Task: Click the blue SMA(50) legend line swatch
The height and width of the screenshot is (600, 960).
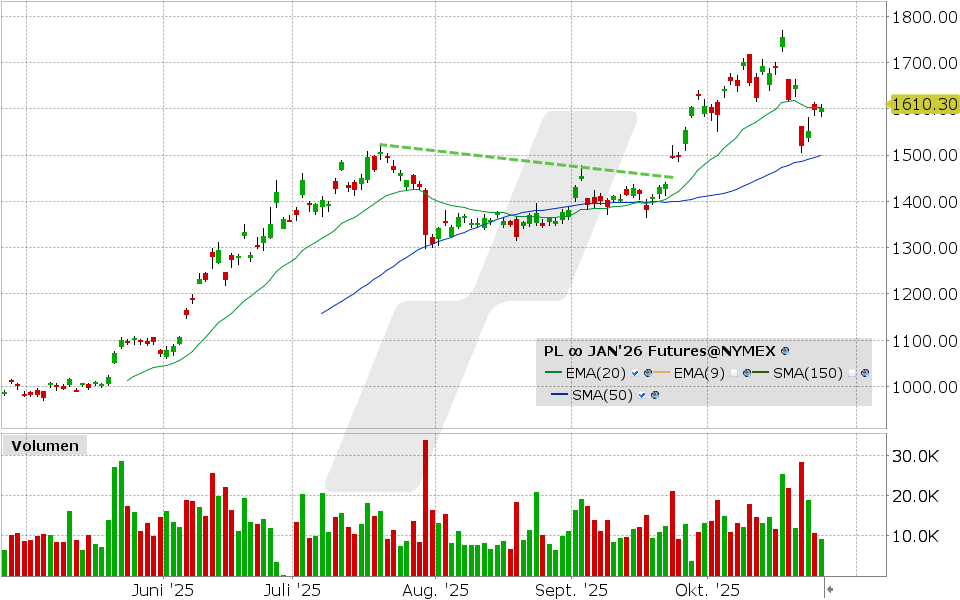Action: [557, 395]
